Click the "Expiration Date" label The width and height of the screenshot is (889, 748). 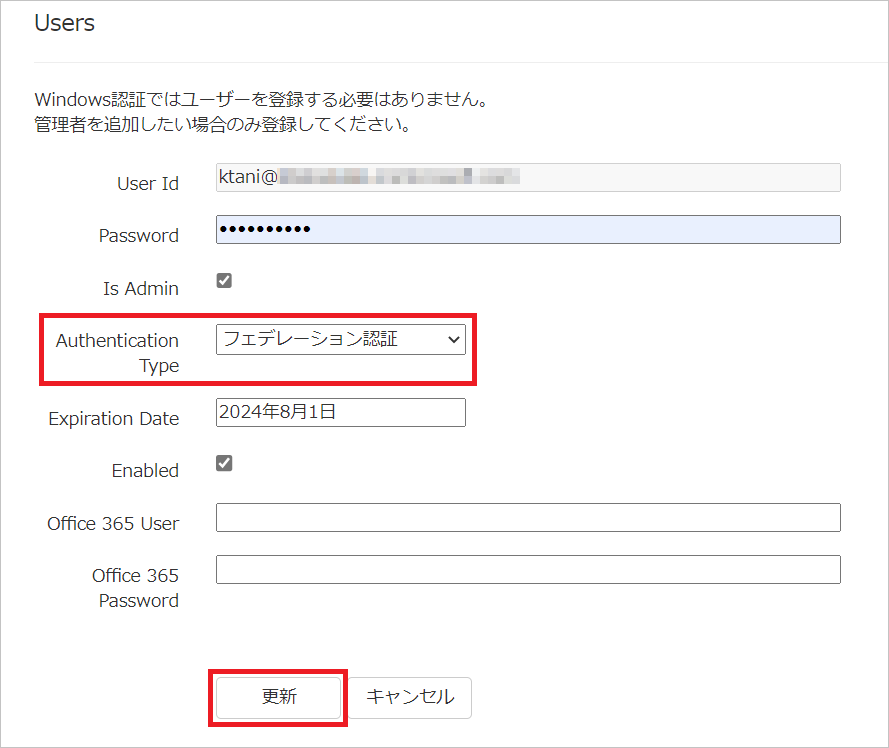click(113, 419)
